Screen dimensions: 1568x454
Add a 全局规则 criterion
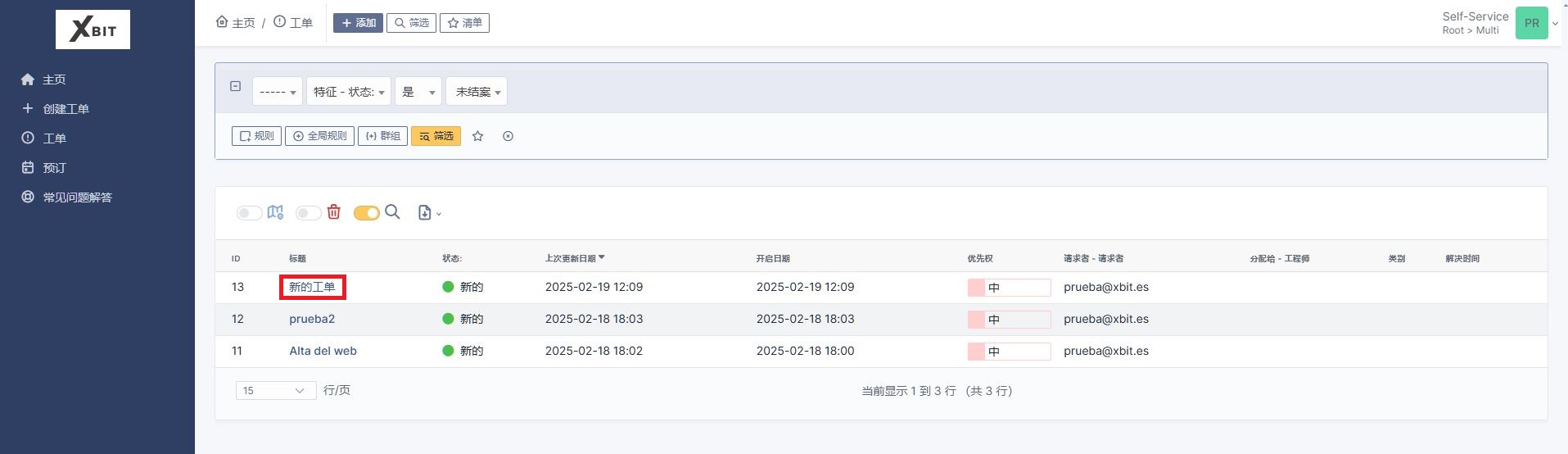[x=319, y=136]
